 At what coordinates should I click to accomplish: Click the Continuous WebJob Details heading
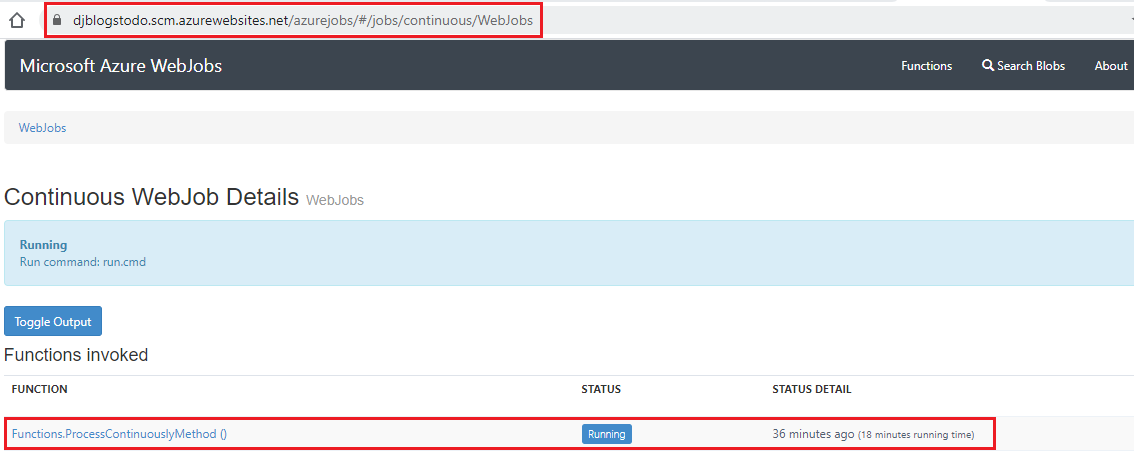click(x=151, y=197)
